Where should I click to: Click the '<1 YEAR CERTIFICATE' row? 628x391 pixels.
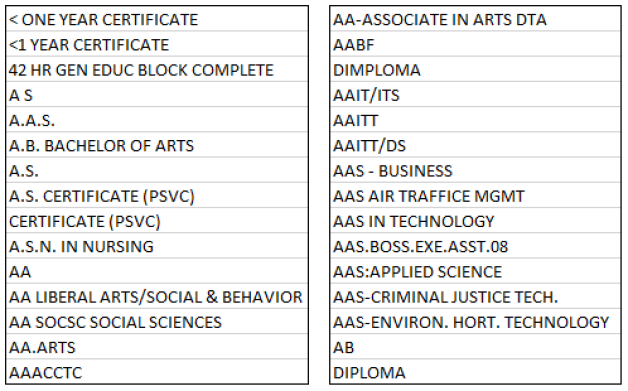[157, 44]
